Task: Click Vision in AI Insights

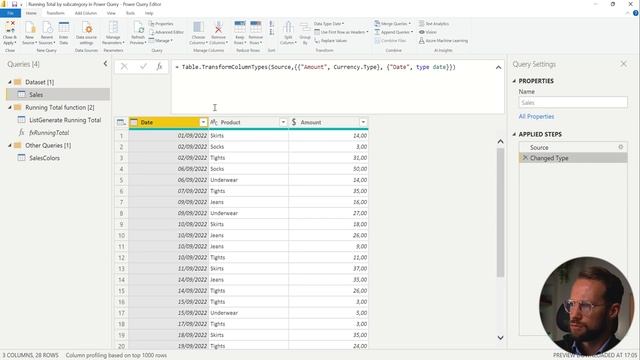Action: coord(428,32)
